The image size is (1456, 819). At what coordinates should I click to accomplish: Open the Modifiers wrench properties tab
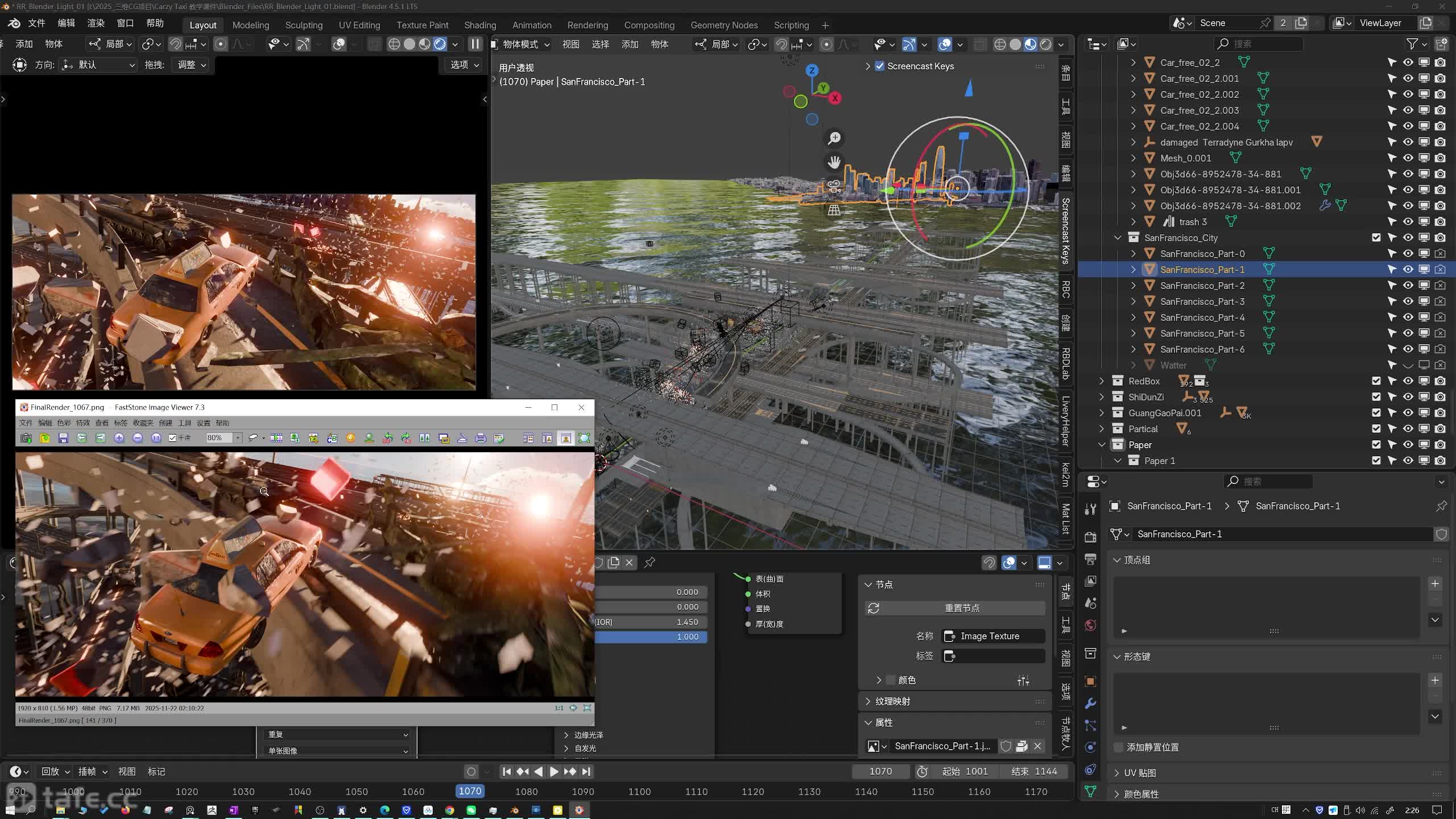[x=1090, y=704]
